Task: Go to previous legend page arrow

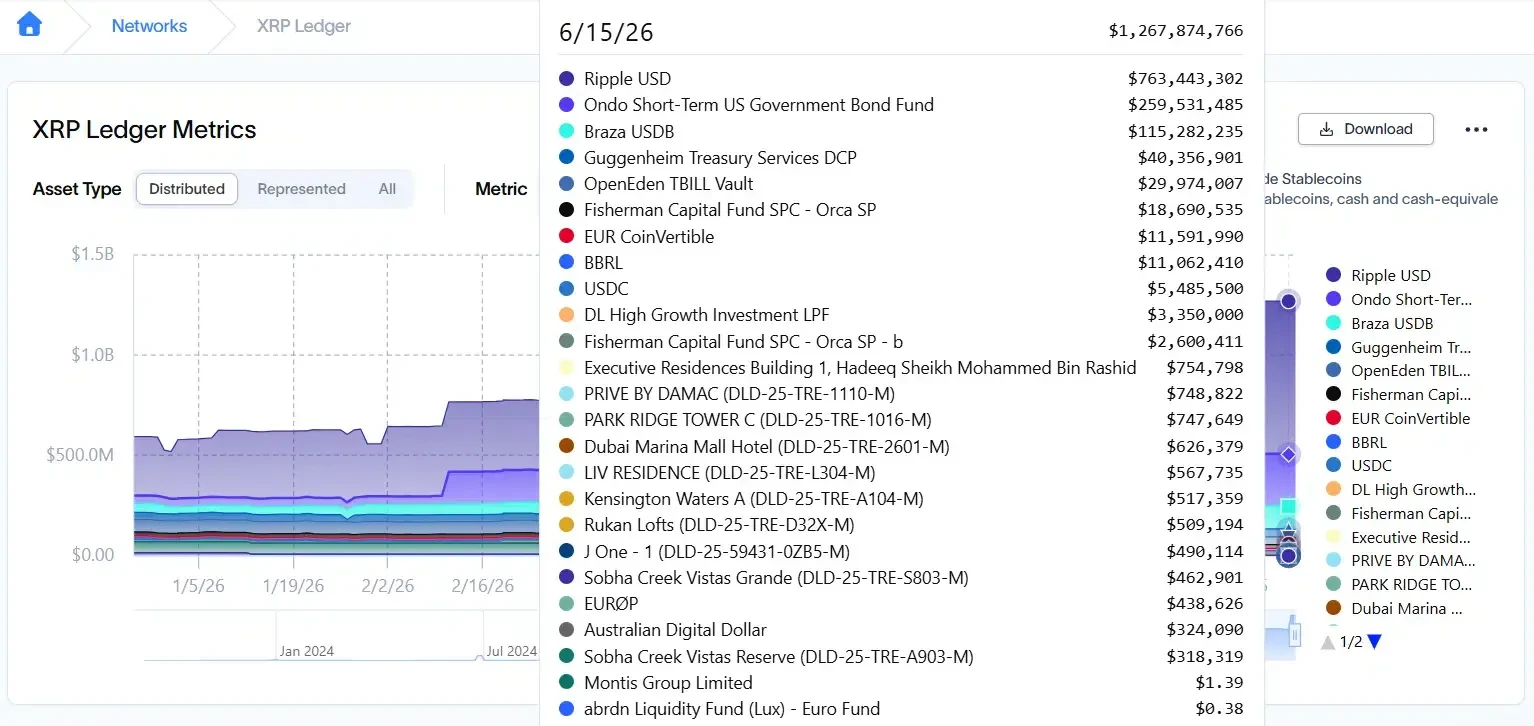Action: 1328,642
